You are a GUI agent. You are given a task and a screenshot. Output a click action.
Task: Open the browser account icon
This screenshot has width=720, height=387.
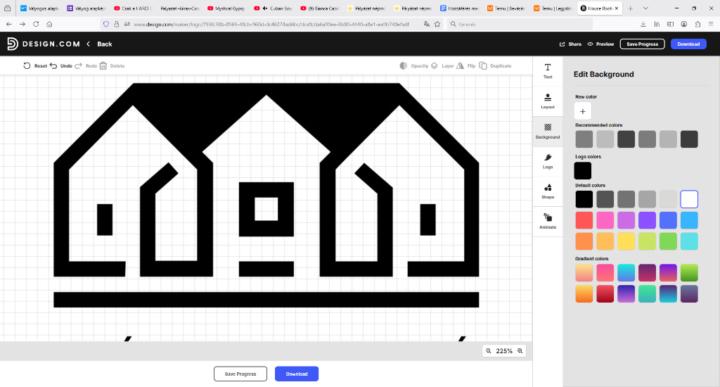point(684,24)
